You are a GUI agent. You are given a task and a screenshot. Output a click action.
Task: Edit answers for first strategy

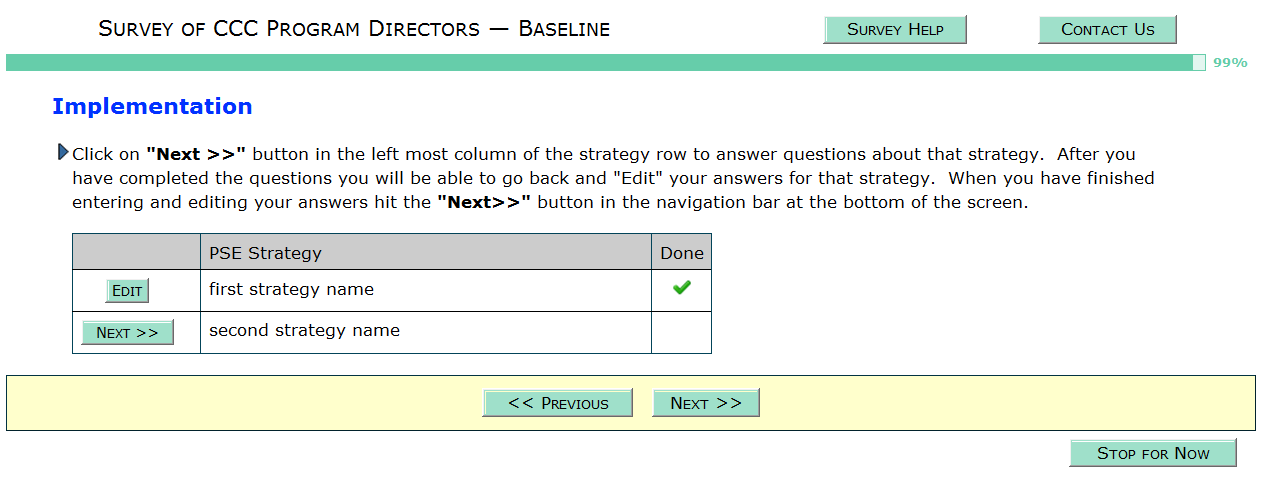[x=127, y=291]
